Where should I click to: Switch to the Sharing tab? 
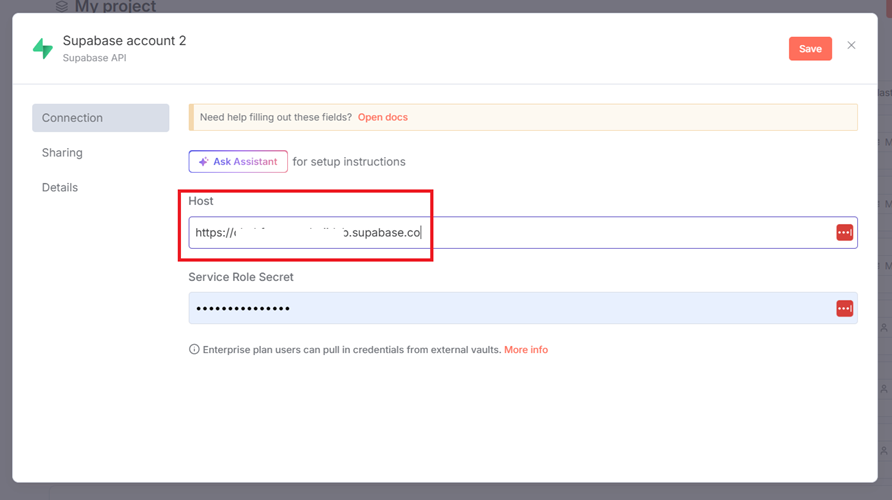click(62, 153)
